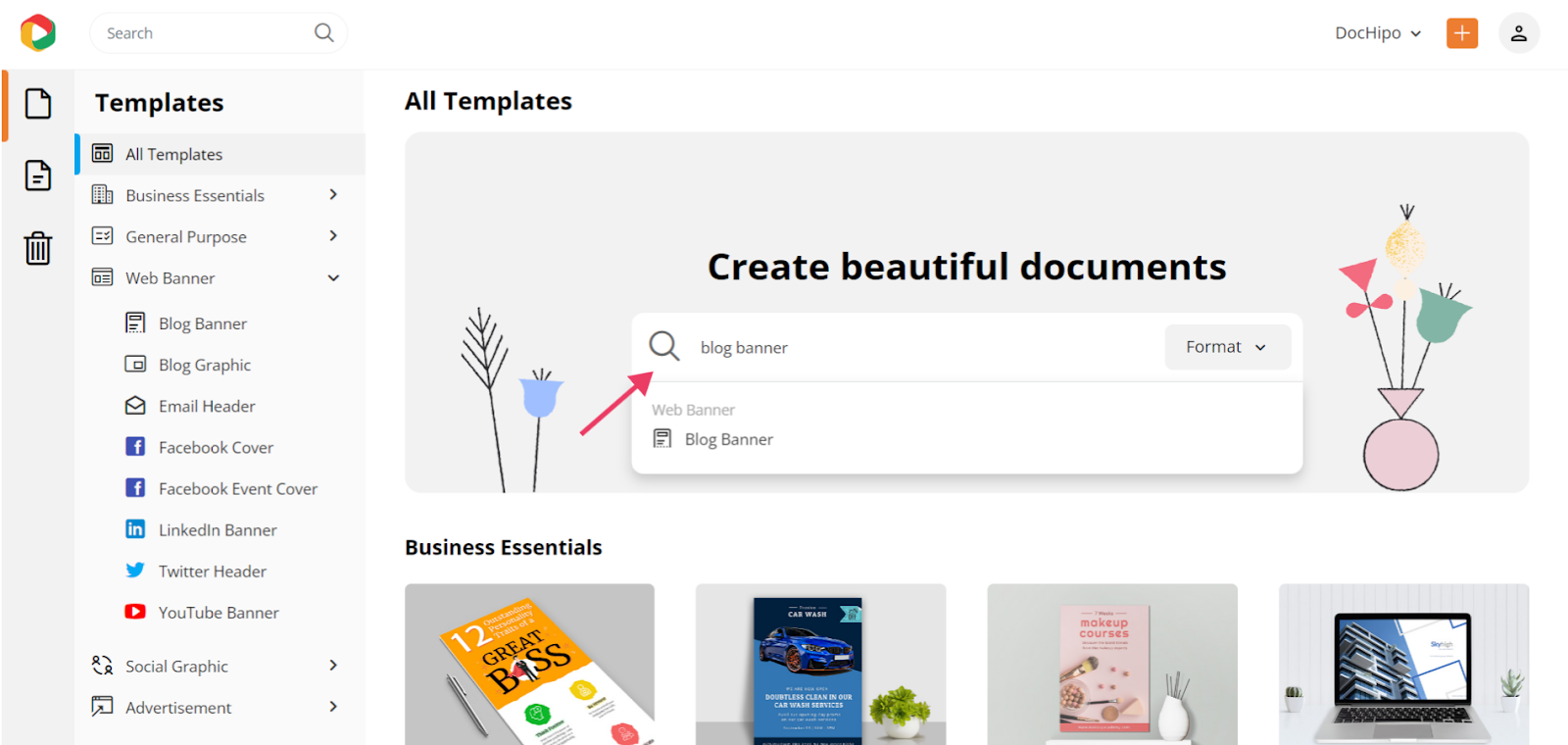Open the Format dropdown
Viewport: 1568px width, 745px height.
pyautogui.click(x=1227, y=347)
